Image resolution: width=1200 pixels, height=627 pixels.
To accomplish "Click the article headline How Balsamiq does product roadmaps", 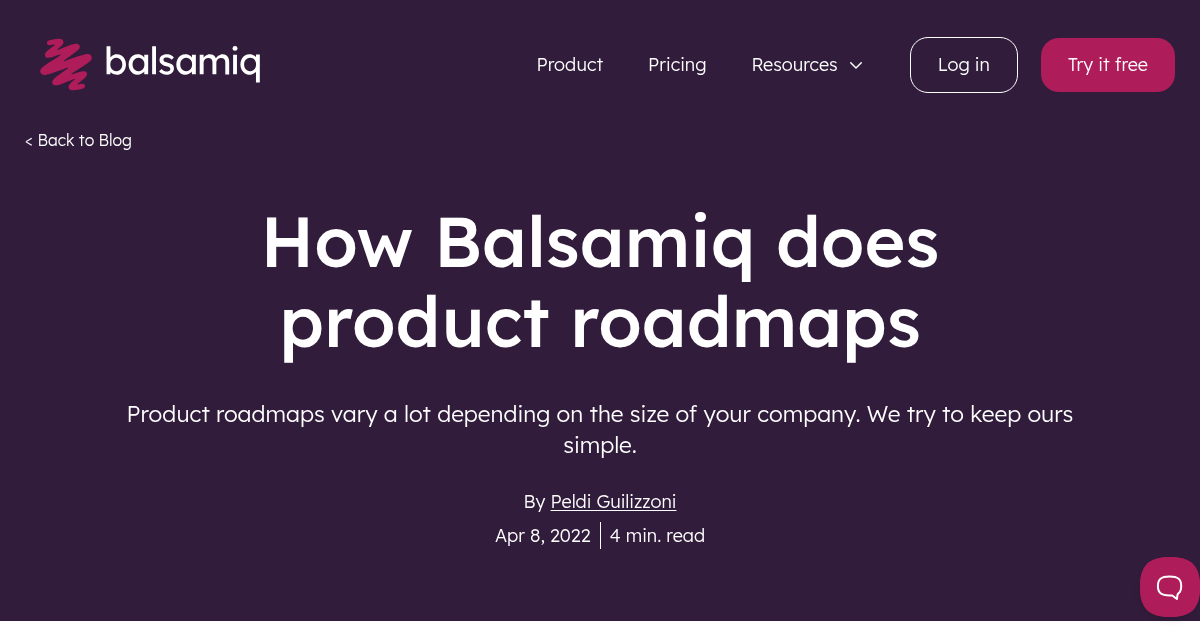I will pyautogui.click(x=600, y=283).
